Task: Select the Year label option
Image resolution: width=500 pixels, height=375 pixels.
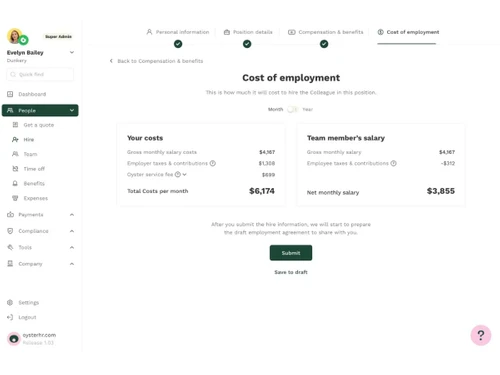Action: pos(307,109)
